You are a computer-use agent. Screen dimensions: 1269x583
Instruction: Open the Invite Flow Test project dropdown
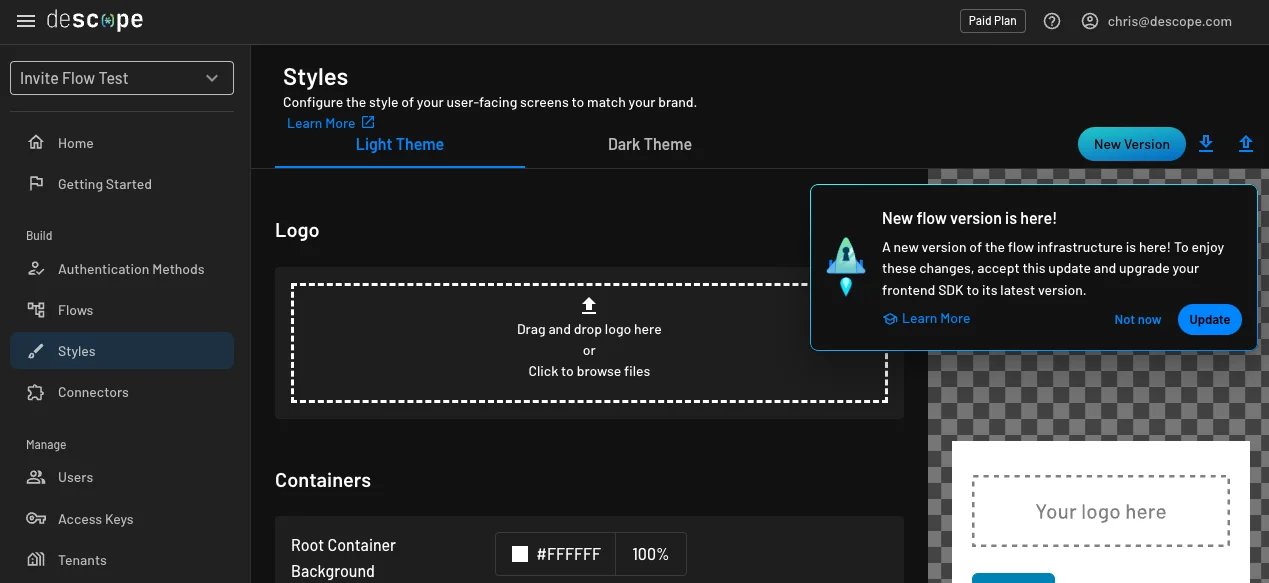(x=122, y=78)
